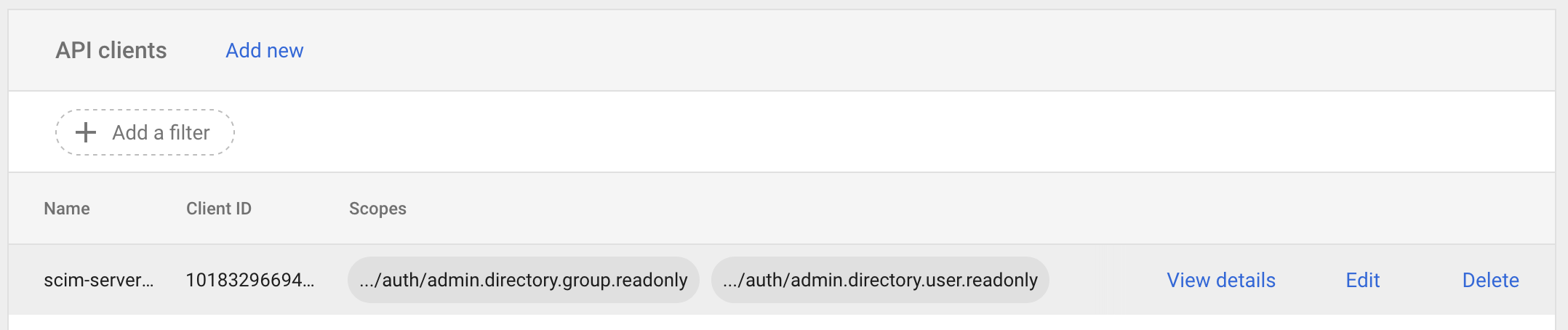This screenshot has width=1568, height=330.
Task: Click the gap between the two scope chips
Action: (705, 280)
